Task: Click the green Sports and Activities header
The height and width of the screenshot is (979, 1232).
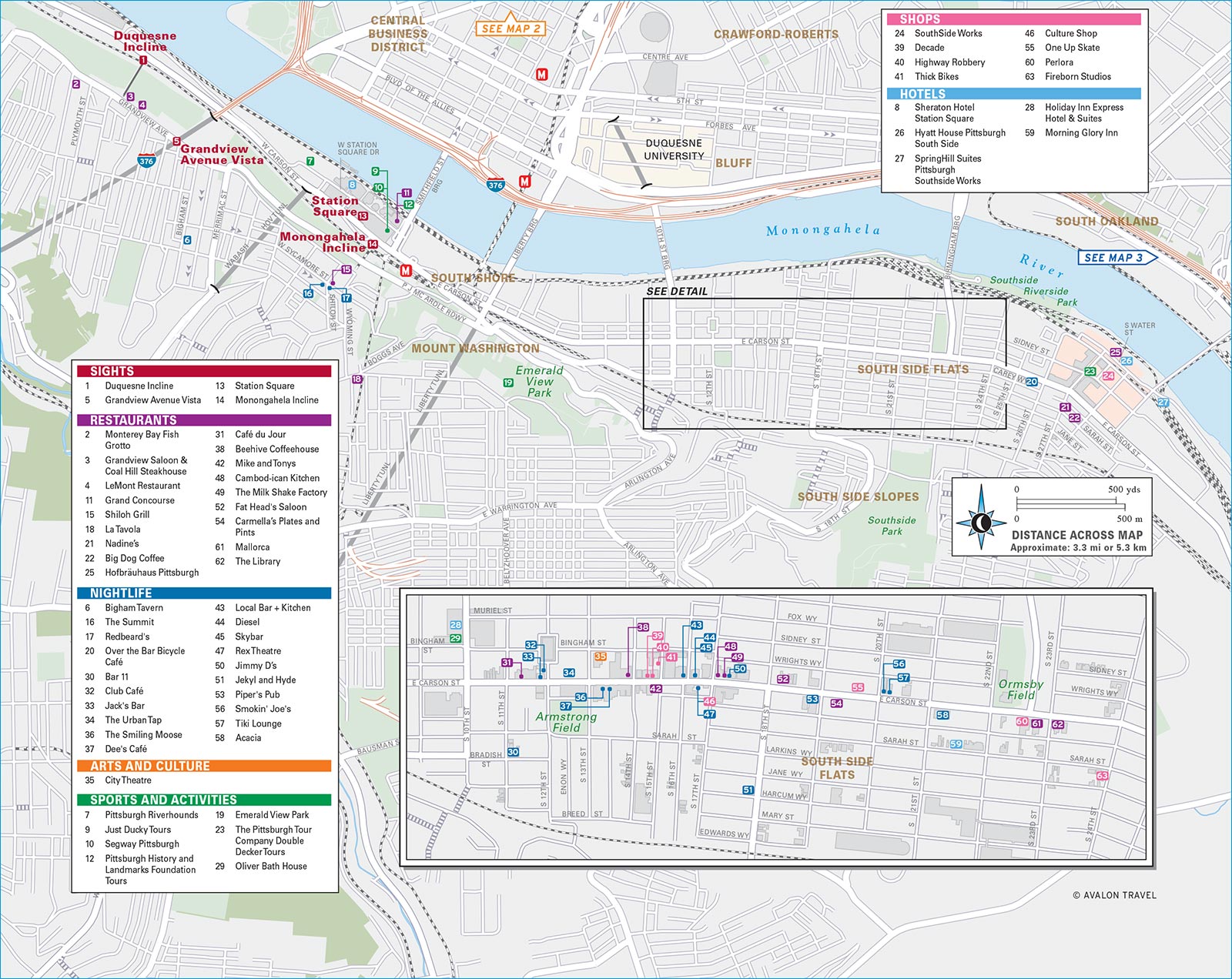Action: pos(204,800)
